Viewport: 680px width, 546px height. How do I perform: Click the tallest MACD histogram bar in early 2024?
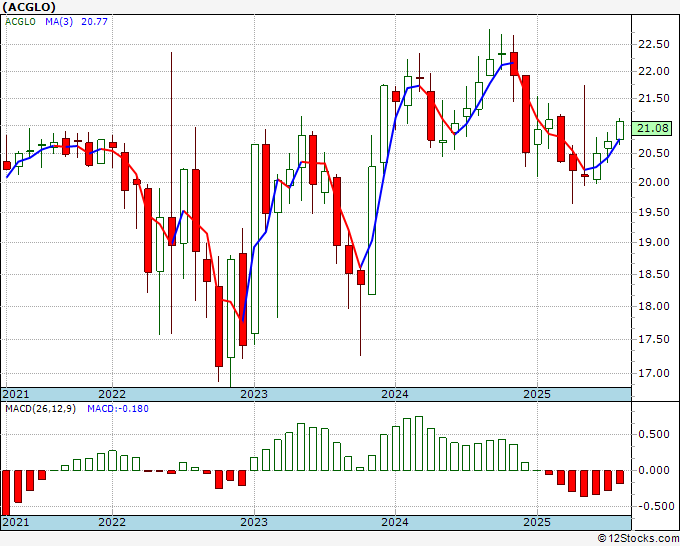[x=418, y=443]
